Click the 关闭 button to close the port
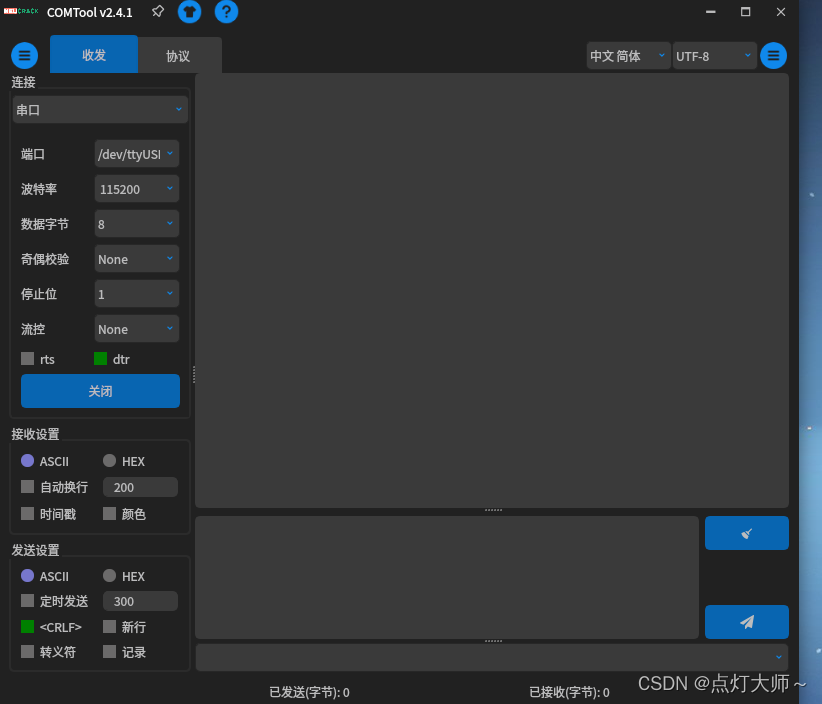 tap(100, 390)
